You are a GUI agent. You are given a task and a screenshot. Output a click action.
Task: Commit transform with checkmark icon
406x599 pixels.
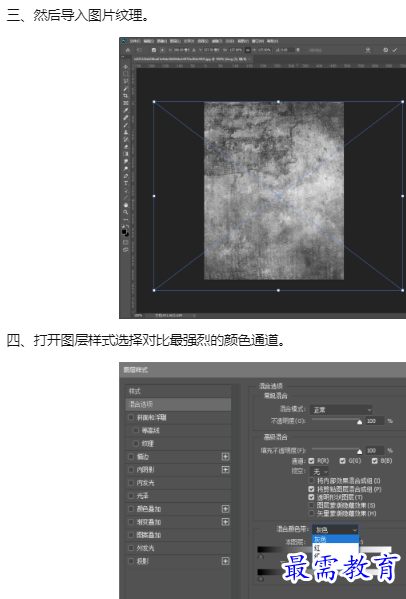pos(395,50)
